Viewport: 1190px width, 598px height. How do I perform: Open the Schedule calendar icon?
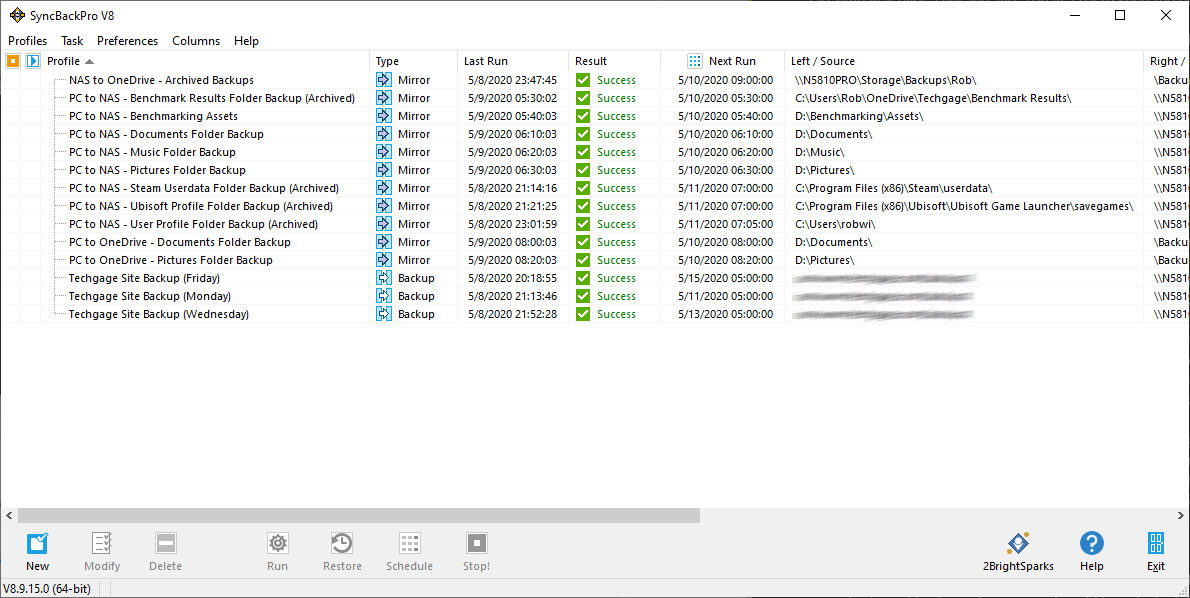coord(409,544)
